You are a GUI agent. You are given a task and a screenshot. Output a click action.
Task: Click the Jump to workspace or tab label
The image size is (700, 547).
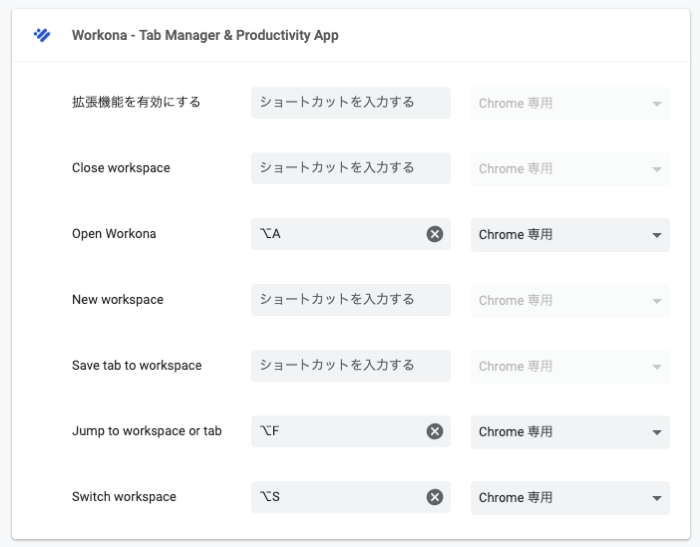tap(146, 431)
